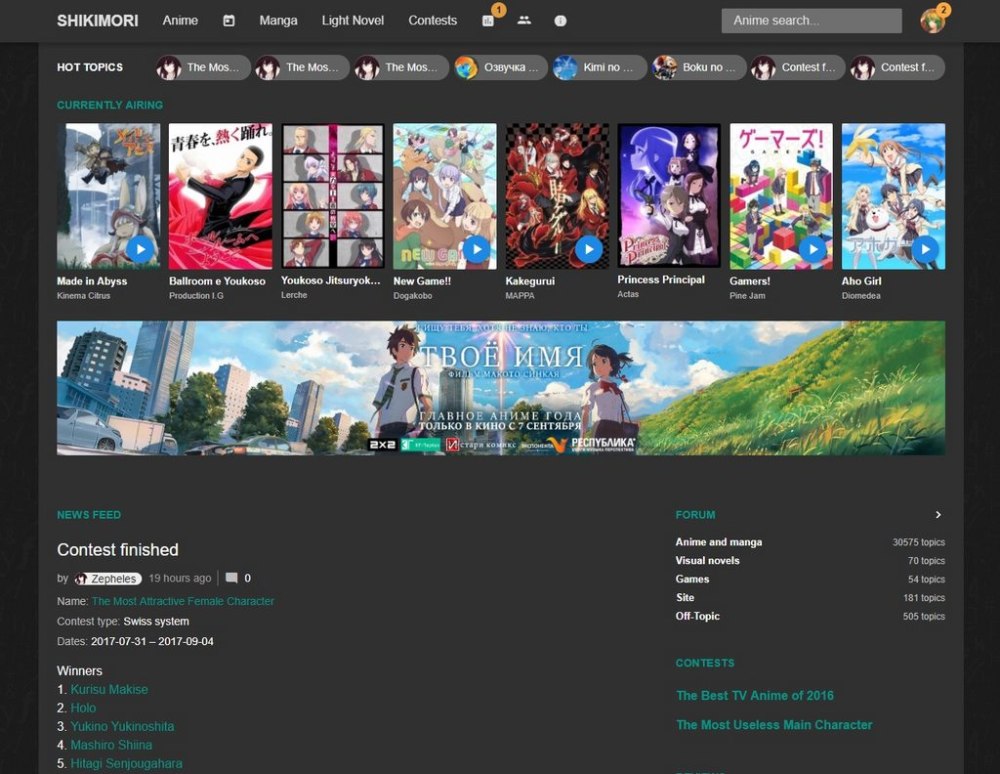Open Mashiro Shiina winner link
1000x774 pixels.
(111, 745)
